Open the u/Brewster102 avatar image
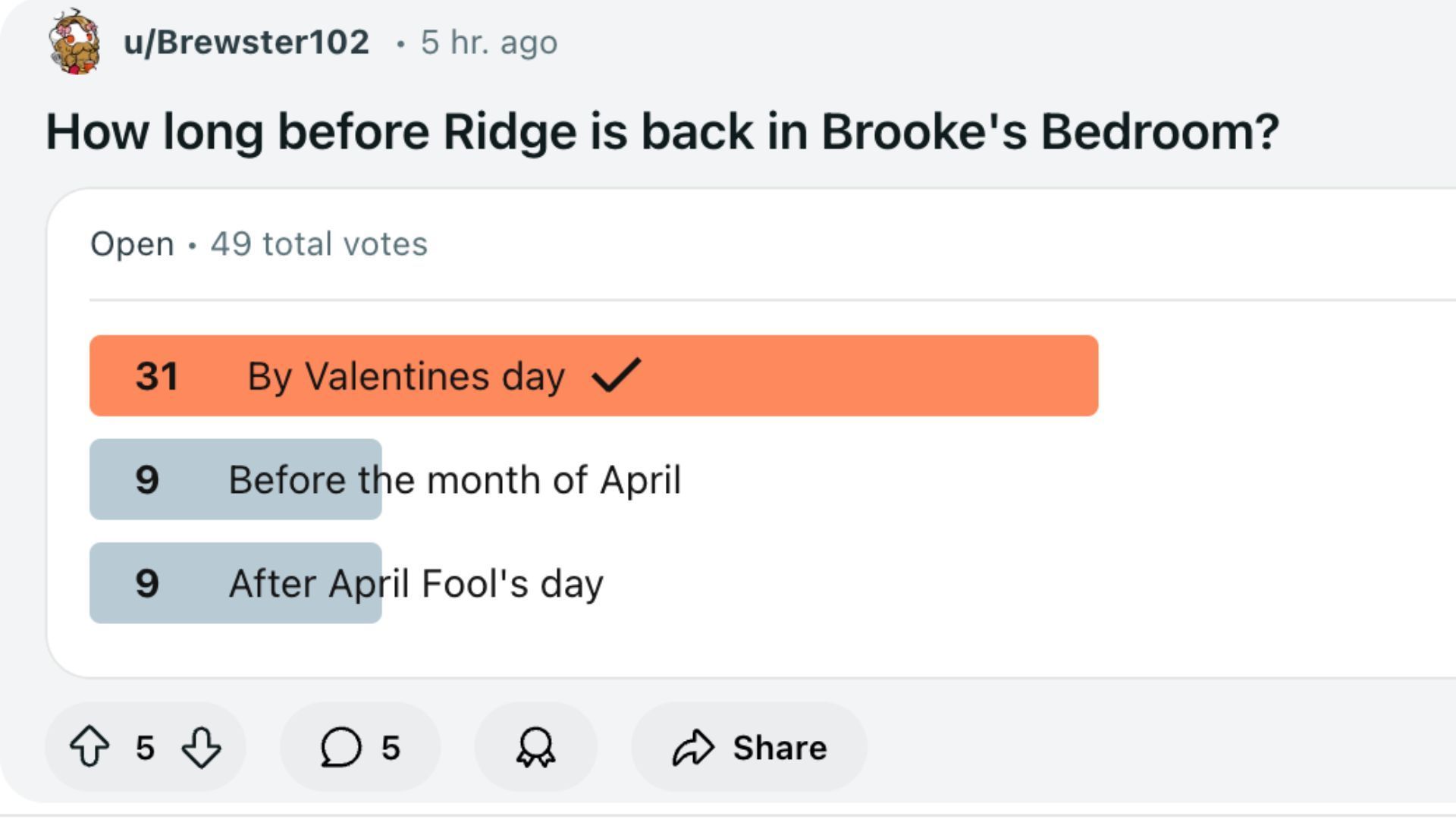The image size is (1456, 819). (x=75, y=42)
